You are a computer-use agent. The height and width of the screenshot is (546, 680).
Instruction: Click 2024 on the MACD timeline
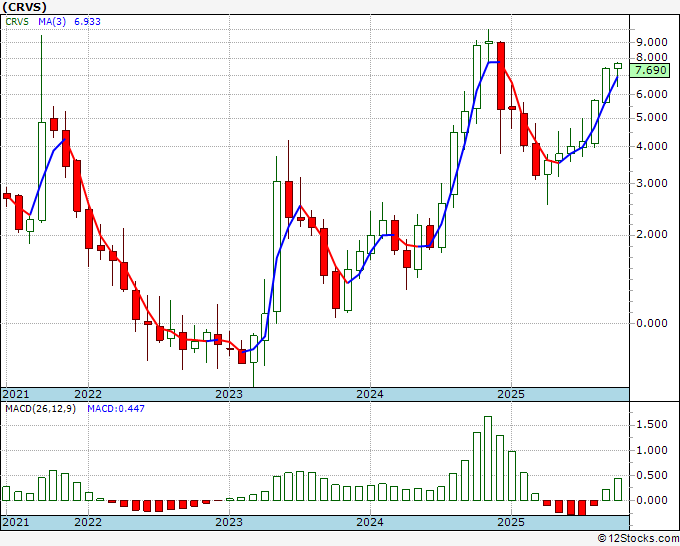pyautogui.click(x=370, y=522)
